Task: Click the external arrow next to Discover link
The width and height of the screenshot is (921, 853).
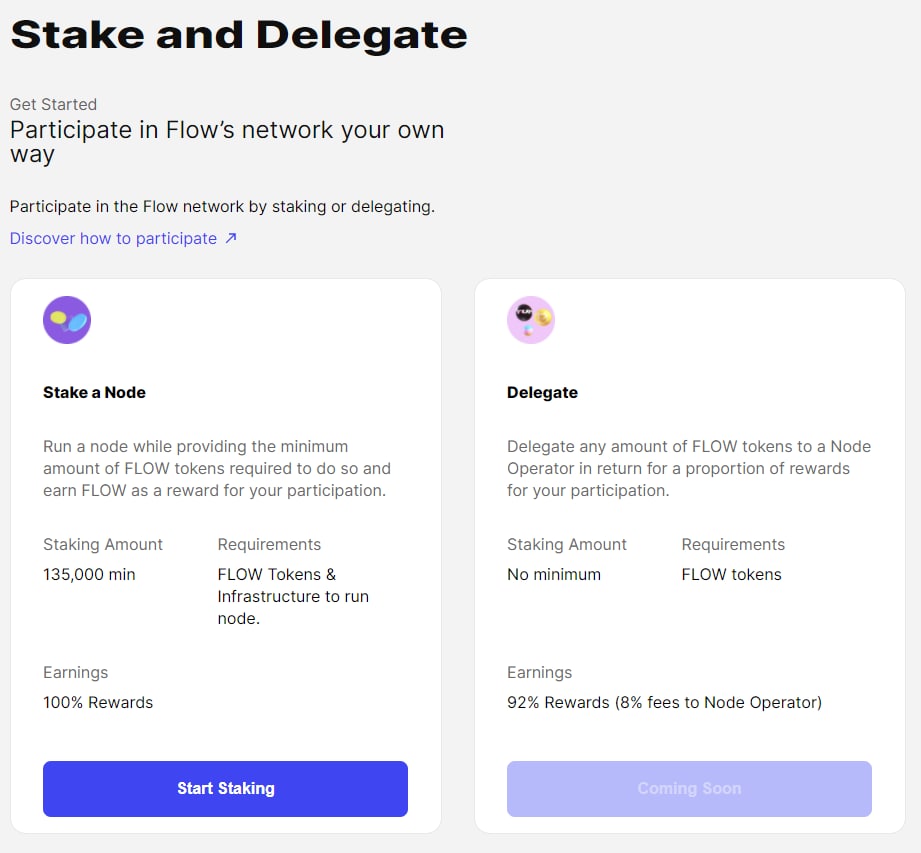Action: click(x=231, y=238)
